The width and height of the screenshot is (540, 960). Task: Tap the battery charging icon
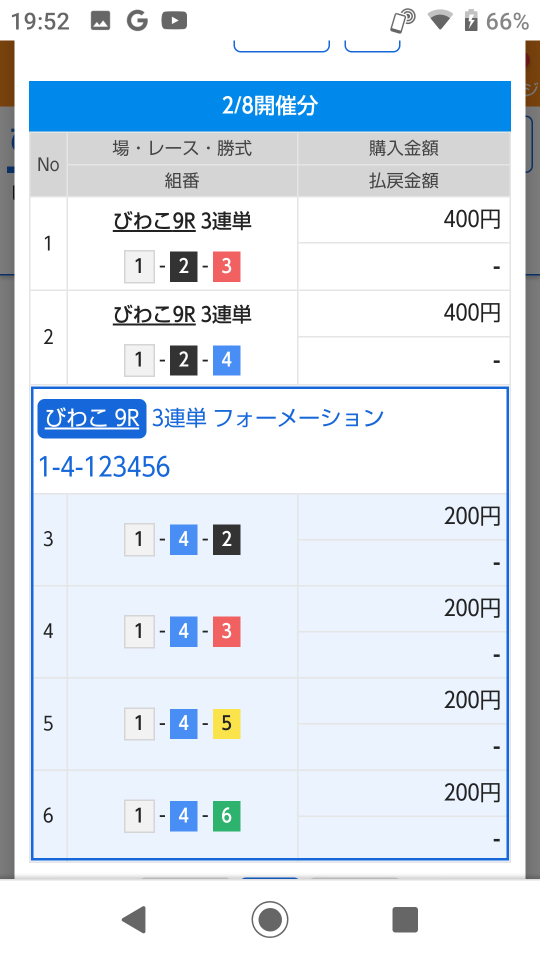pos(471,21)
